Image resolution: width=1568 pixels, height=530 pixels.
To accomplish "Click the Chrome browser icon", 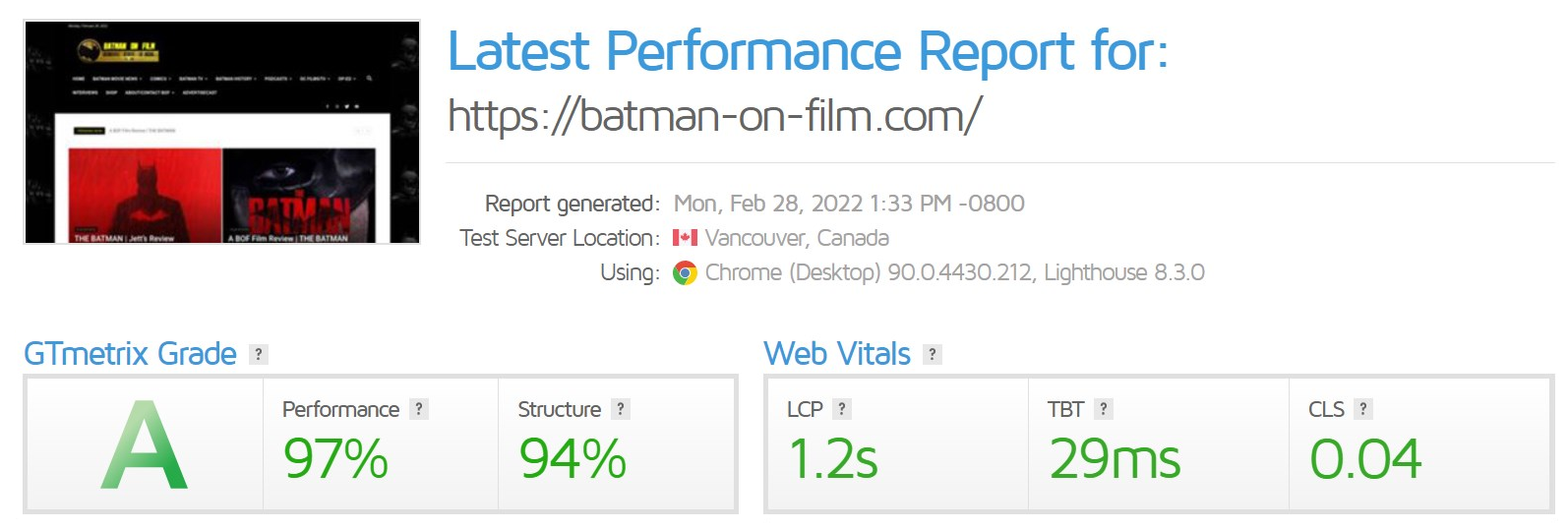I will [x=685, y=273].
